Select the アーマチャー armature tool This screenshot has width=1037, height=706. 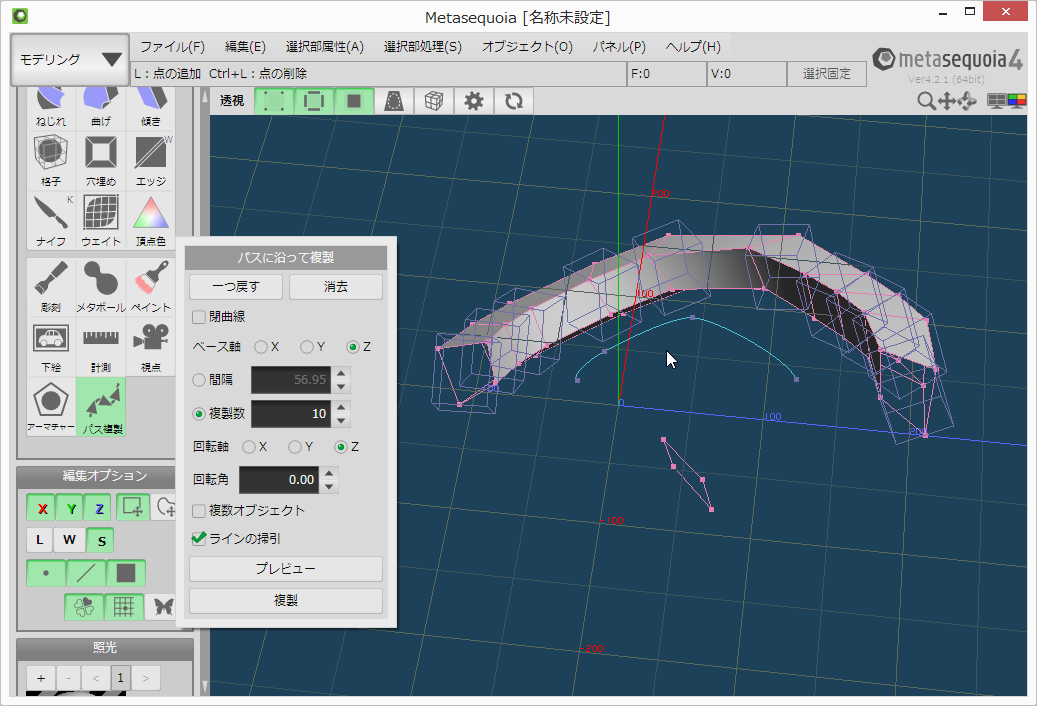click(51, 407)
